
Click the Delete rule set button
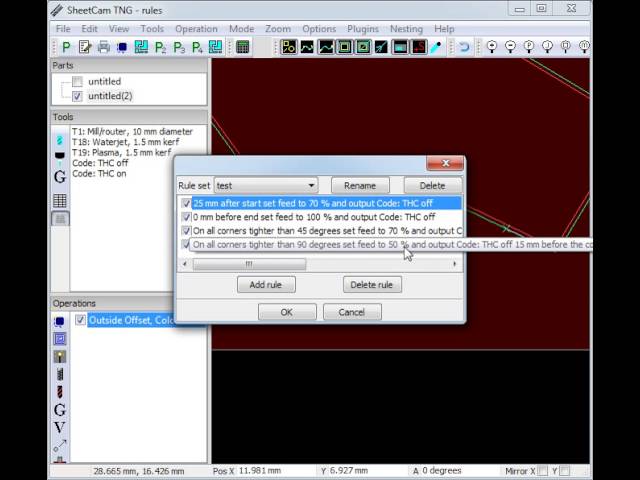click(433, 186)
